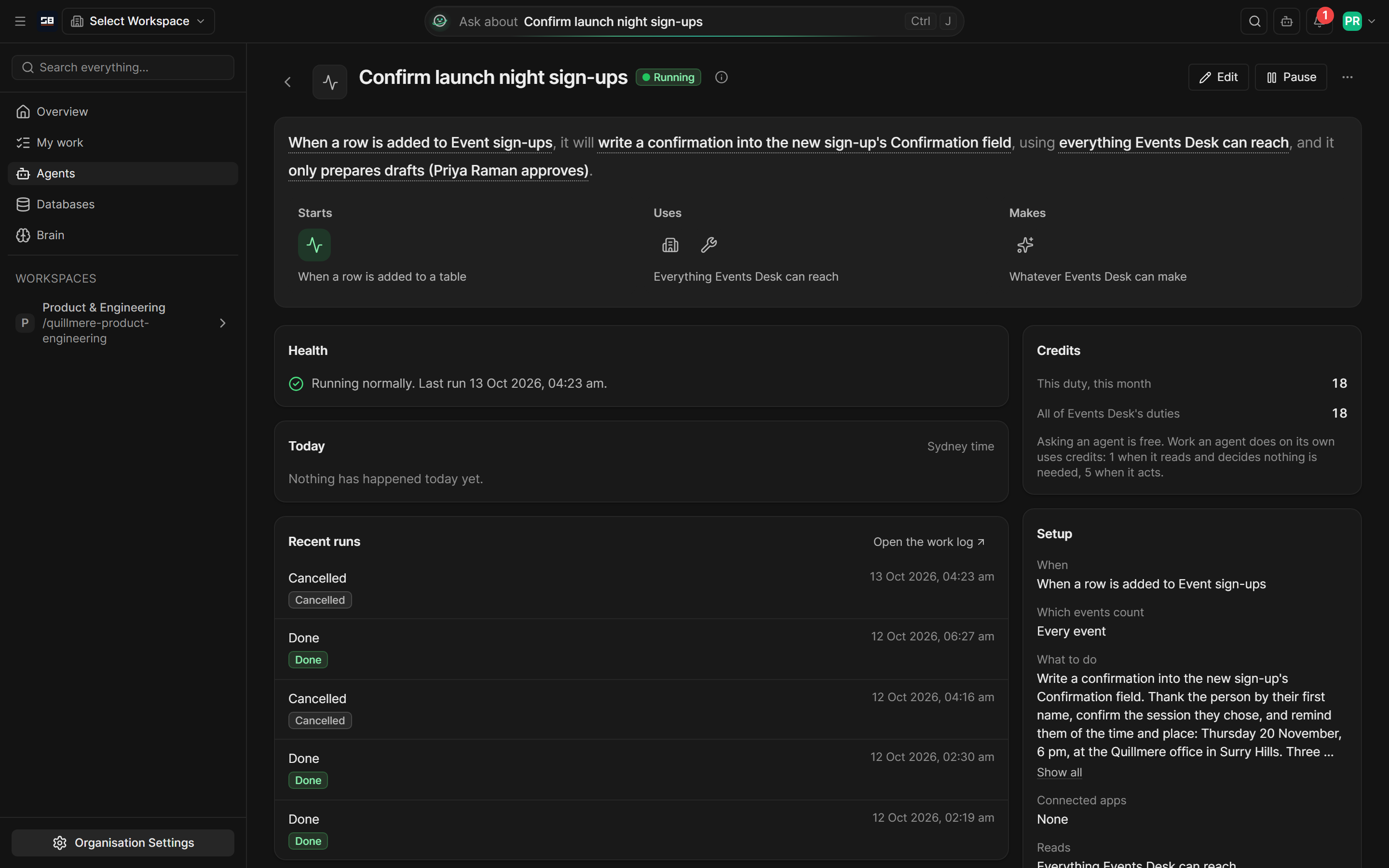Pause the duty with Pause button
Screen dimensions: 1389x868
[x=1291, y=77]
